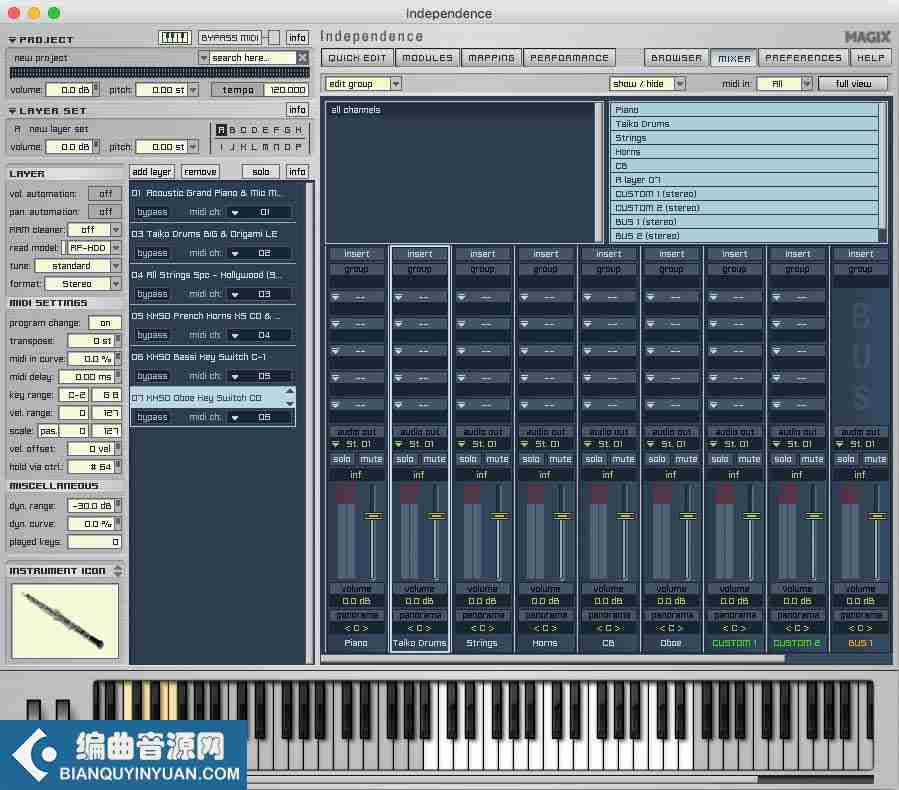Bypass the All Strings Spc layer
Viewport: 899px width, 790px height.
pyautogui.click(x=152, y=294)
